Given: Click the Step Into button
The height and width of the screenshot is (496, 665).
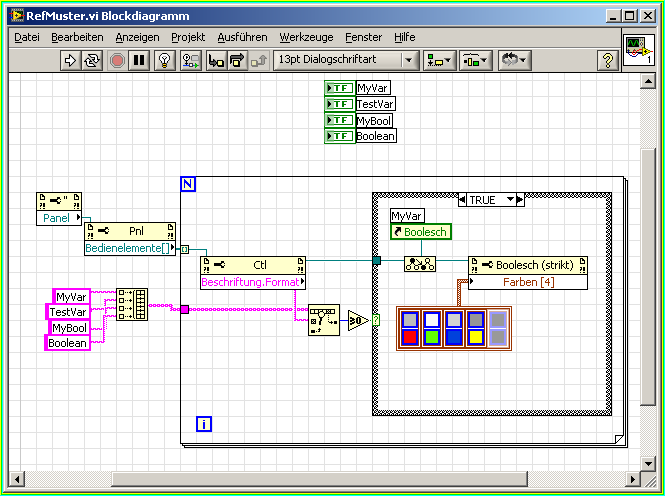Looking at the screenshot, I should (214, 60).
